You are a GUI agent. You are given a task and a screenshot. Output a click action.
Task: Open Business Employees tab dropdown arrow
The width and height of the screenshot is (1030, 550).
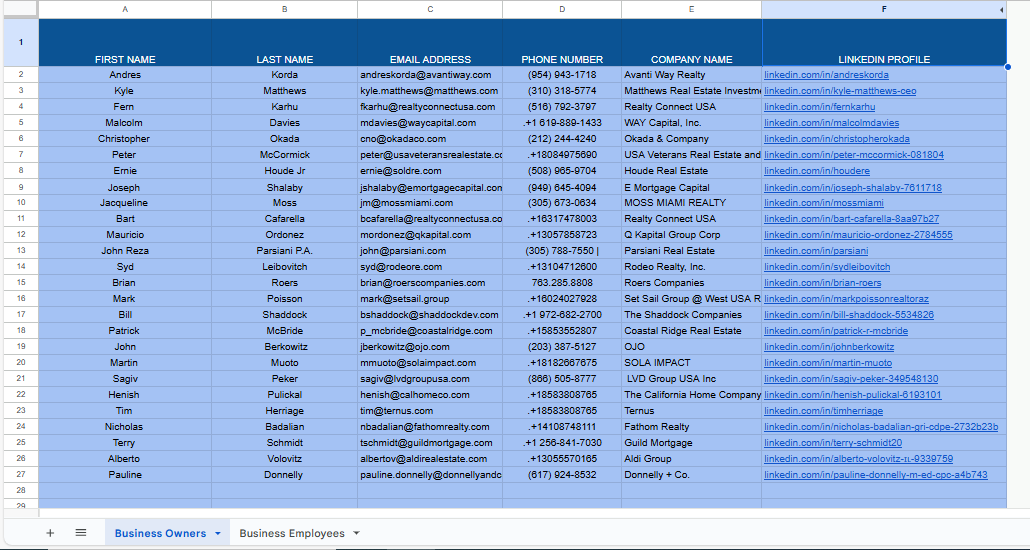[357, 534]
